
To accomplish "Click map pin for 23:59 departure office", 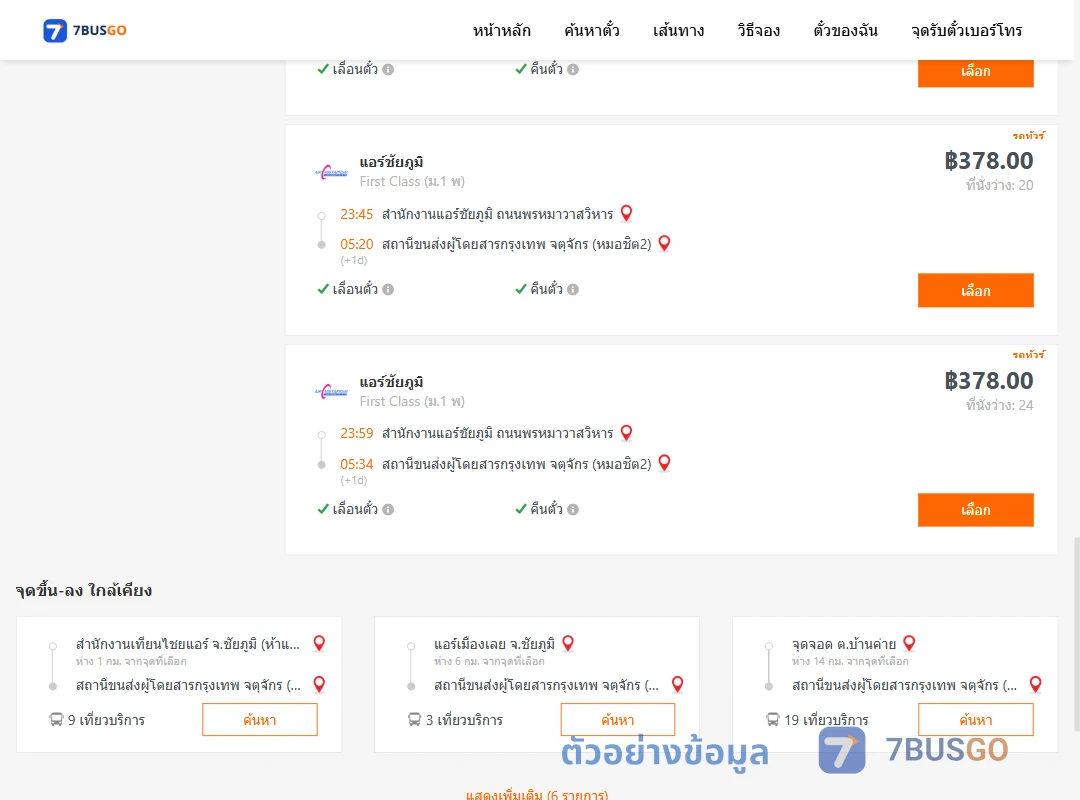I will pyautogui.click(x=626, y=433).
